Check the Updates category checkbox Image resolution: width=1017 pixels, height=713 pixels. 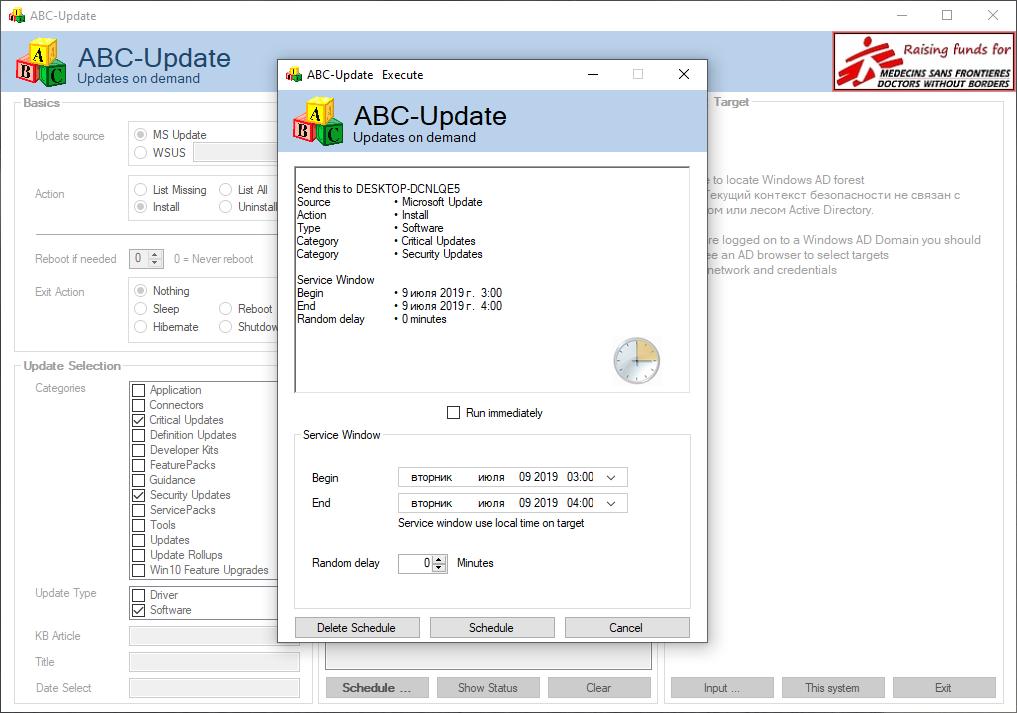coord(138,540)
